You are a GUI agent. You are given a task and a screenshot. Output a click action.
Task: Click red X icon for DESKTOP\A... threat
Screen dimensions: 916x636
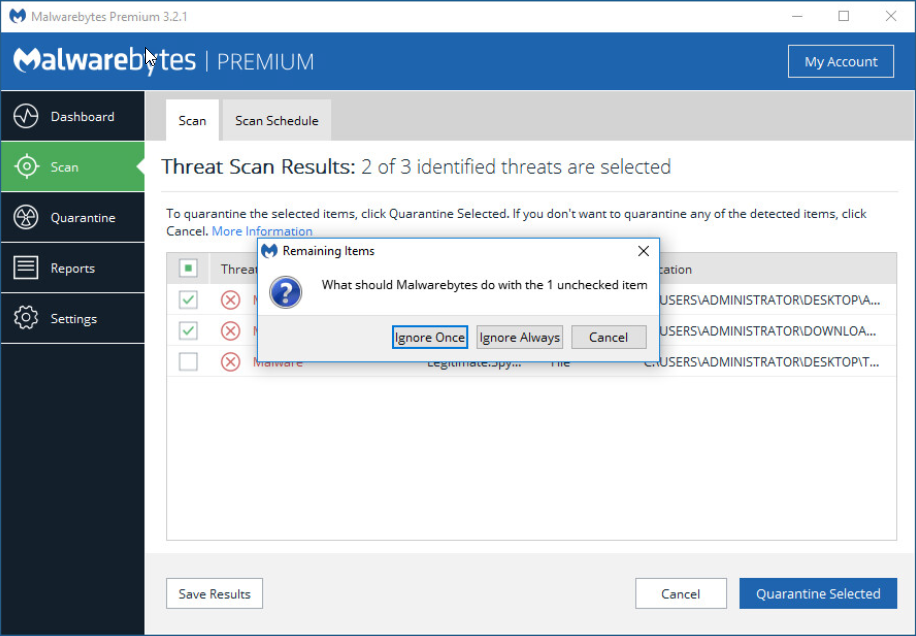230,300
